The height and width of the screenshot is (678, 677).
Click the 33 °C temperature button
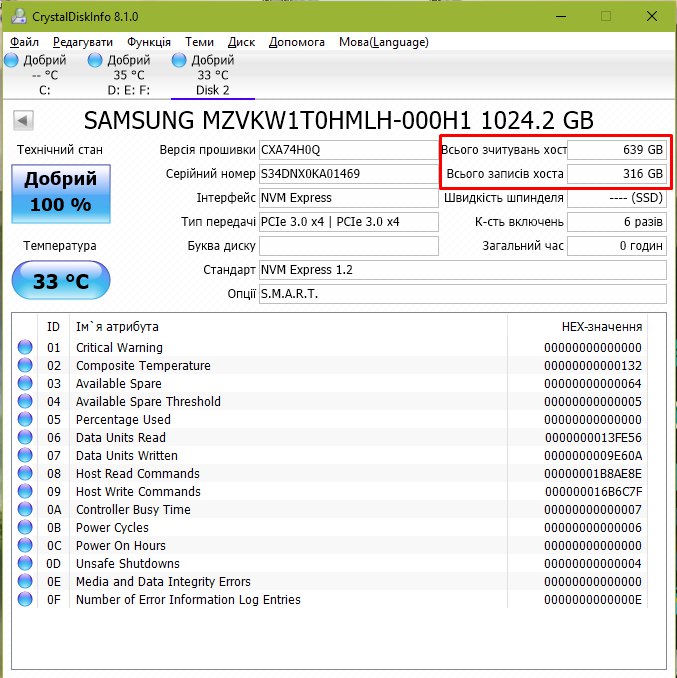(61, 280)
